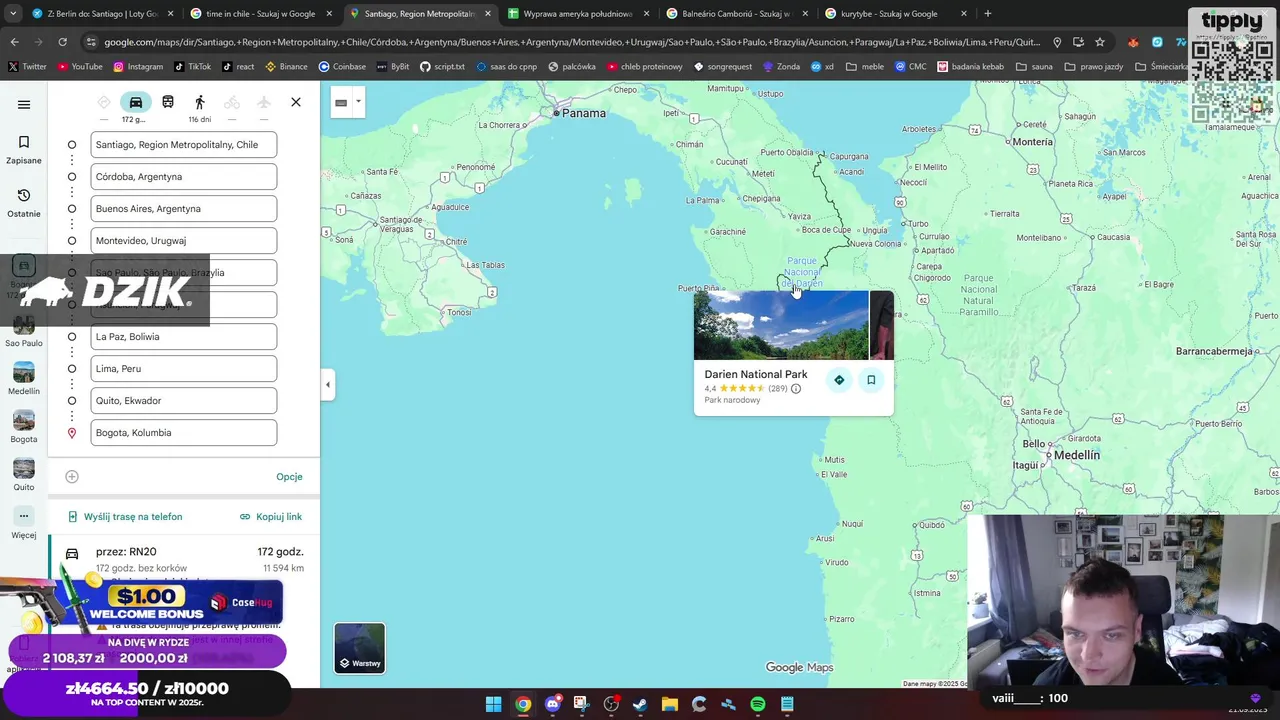Open Darien National Park photo

click(x=781, y=325)
